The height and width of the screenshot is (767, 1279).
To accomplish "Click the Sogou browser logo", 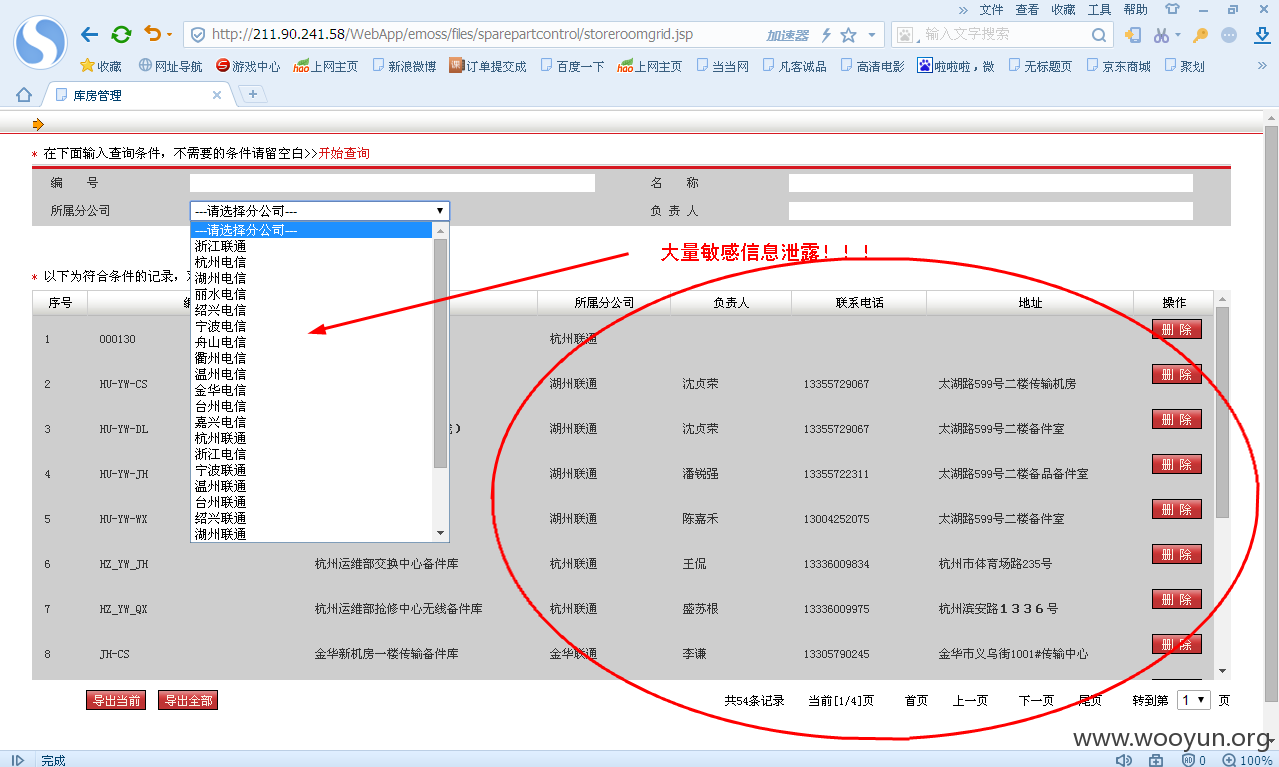I will [x=40, y=42].
